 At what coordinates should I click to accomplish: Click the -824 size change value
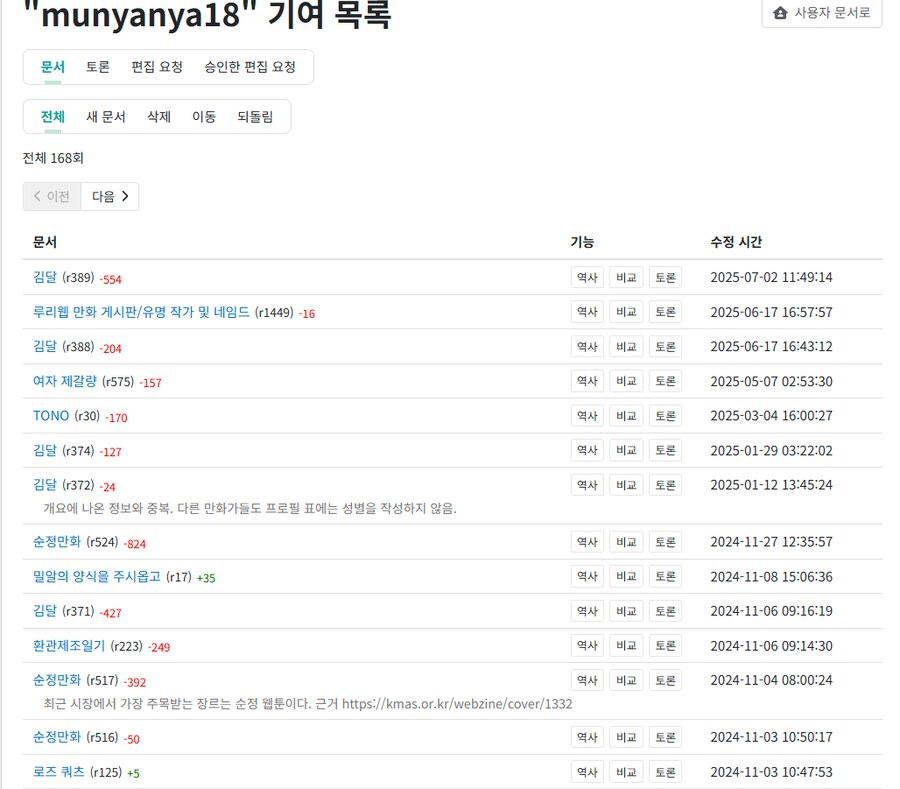click(135, 544)
